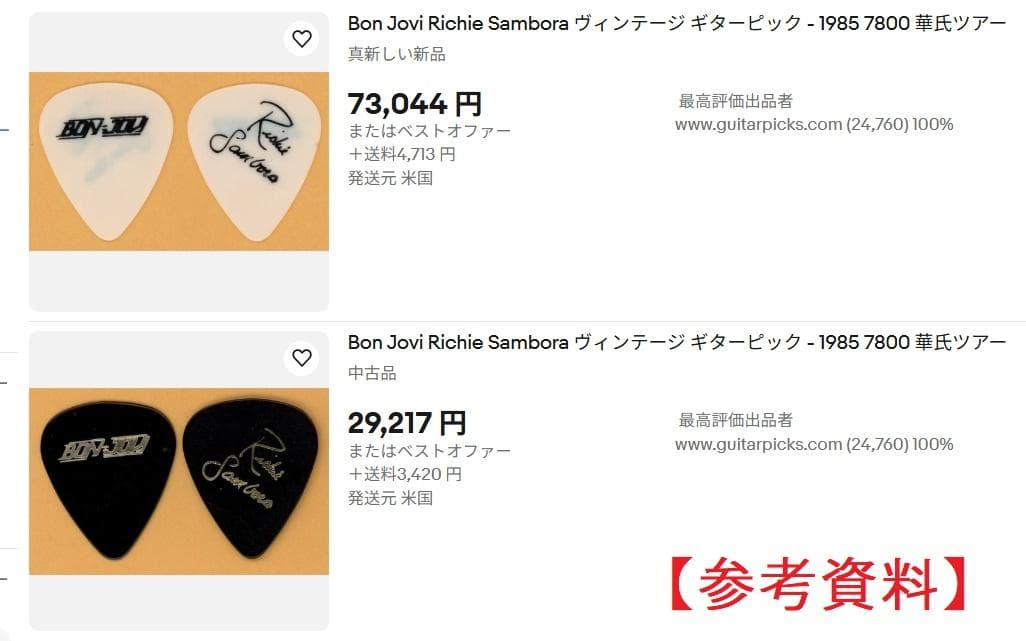1026x641 pixels.
Task: Select またはベストオファー under the 29,217 円 price
Action: (x=429, y=451)
